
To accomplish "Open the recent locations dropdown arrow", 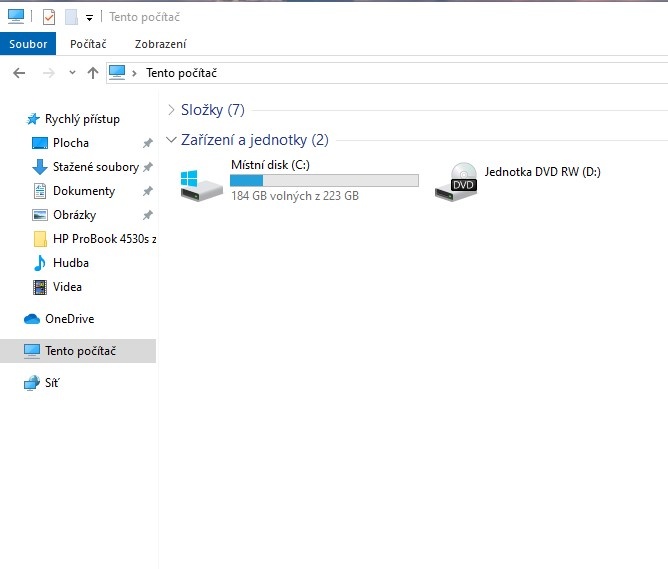I will click(x=72, y=73).
